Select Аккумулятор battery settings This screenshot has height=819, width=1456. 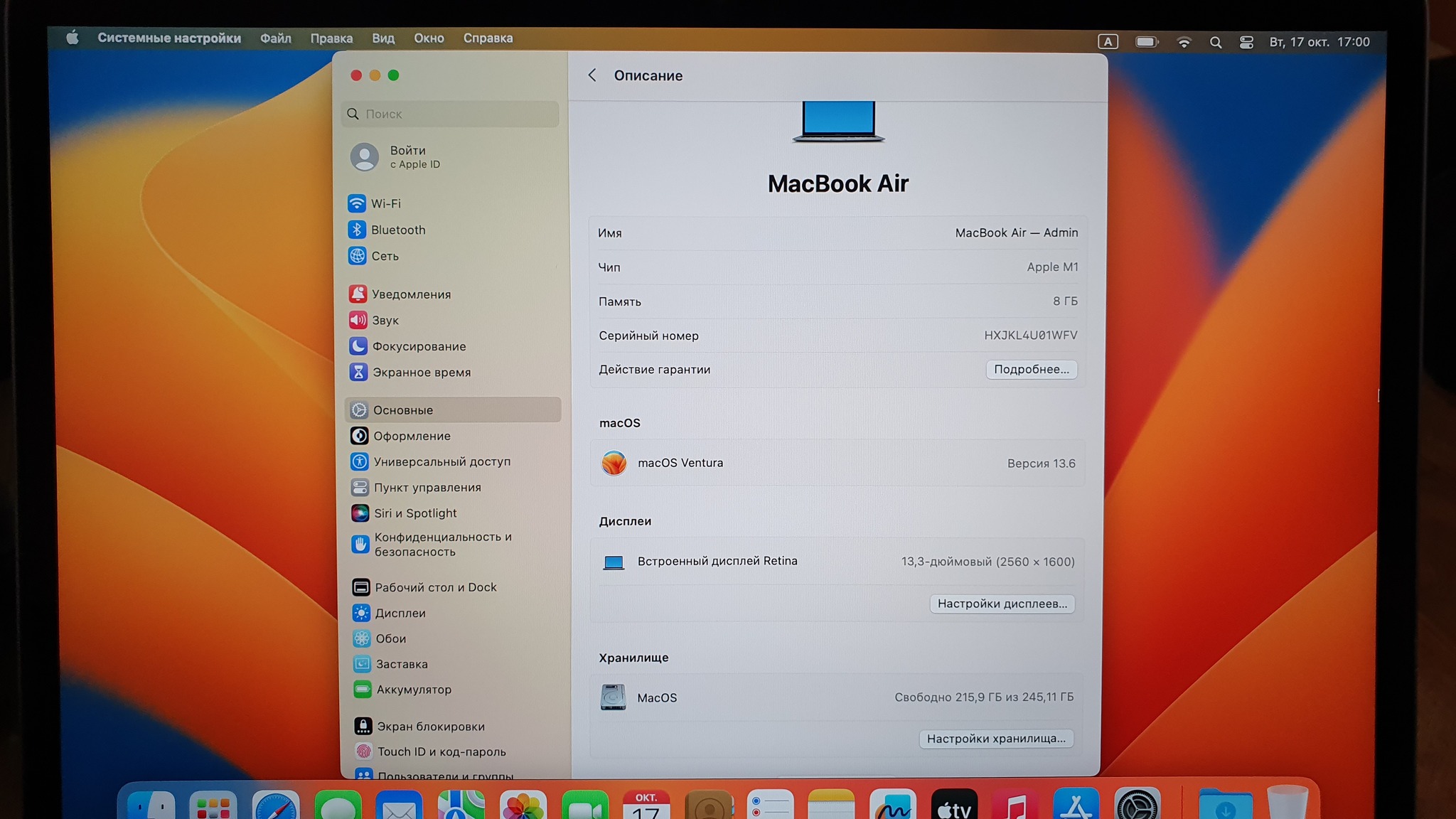[x=413, y=690]
